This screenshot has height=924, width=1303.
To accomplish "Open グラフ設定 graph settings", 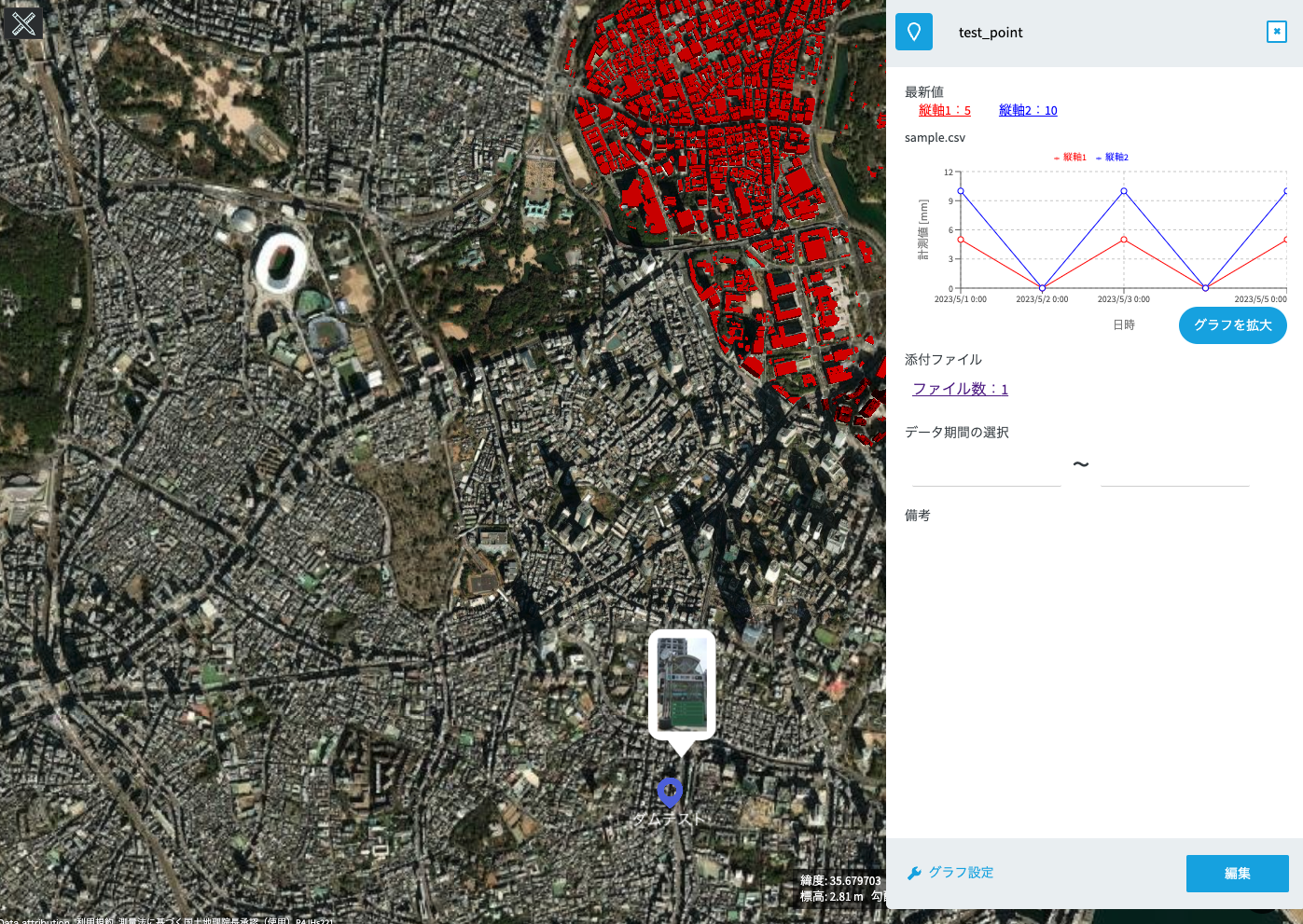I will 961,873.
